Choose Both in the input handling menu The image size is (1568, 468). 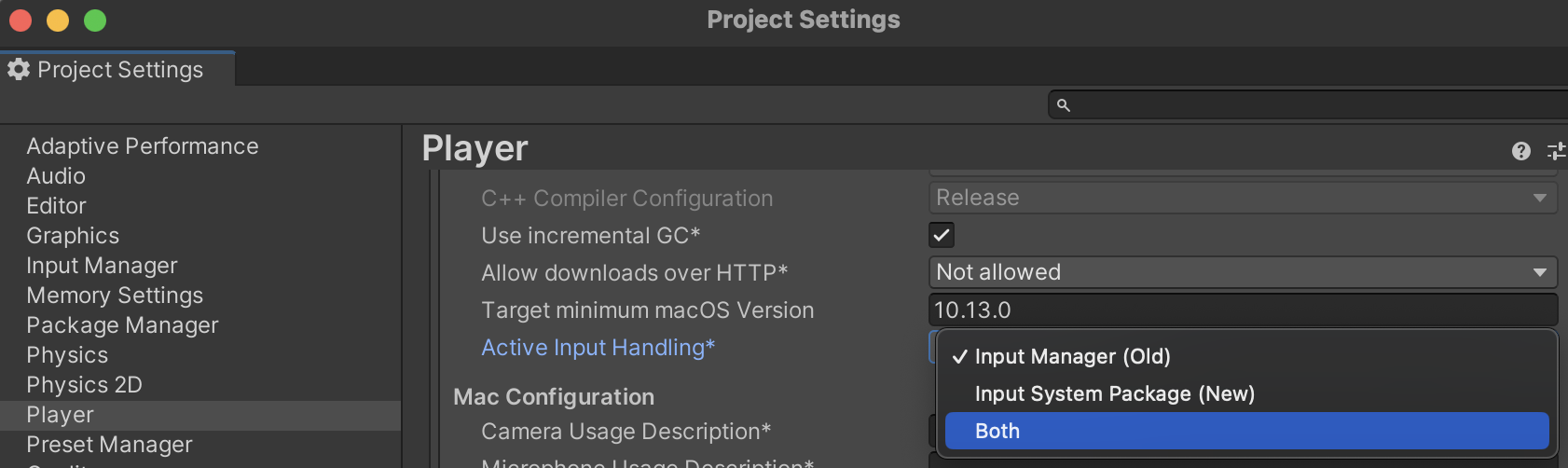1246,431
